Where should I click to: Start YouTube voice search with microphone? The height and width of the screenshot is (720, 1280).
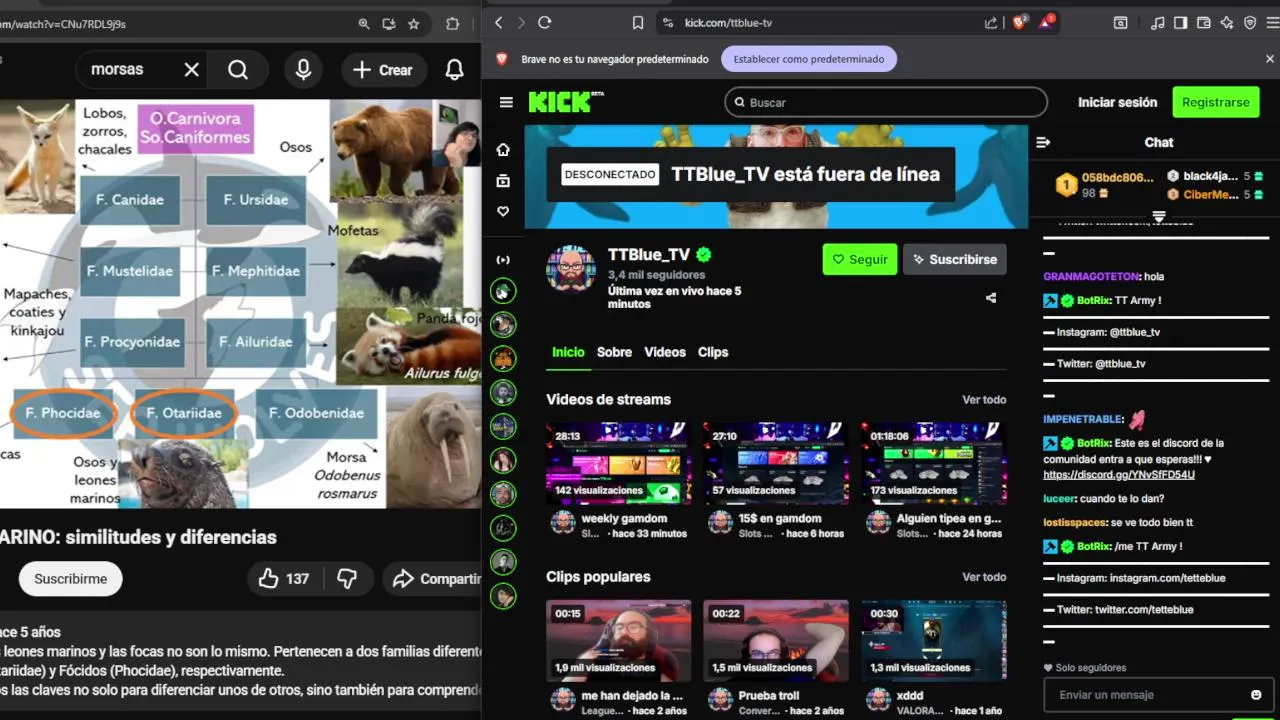[303, 69]
